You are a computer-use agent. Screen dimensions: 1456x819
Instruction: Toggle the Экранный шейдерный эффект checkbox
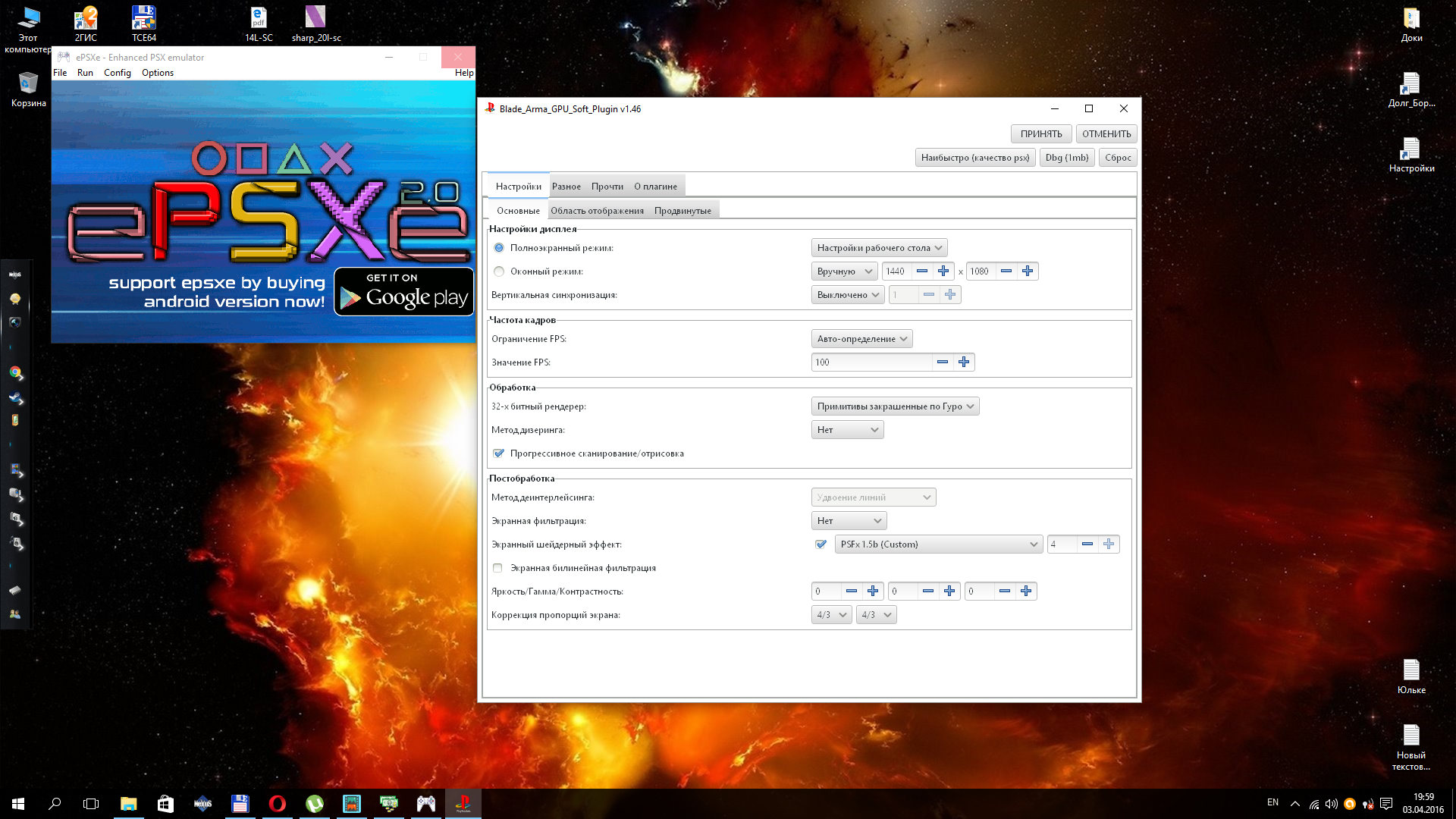(x=821, y=544)
